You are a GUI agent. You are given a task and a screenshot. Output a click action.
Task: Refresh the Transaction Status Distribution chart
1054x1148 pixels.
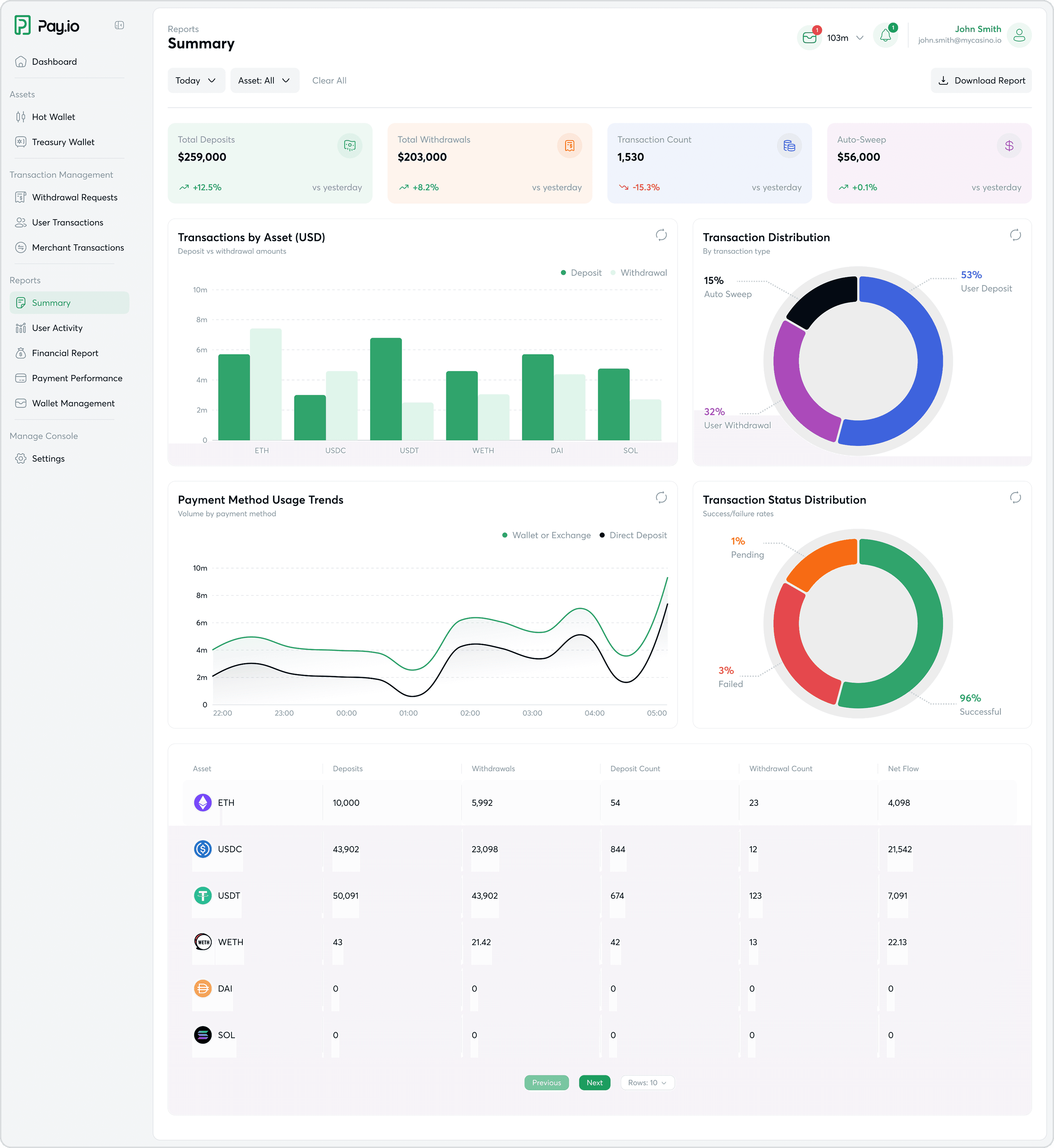click(1015, 497)
